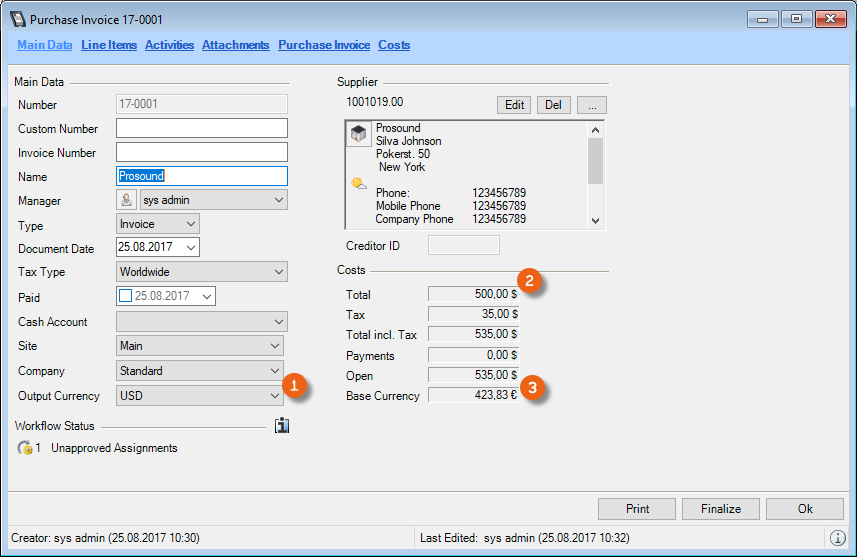Click the manager user icon next to sys admin

click(x=127, y=200)
